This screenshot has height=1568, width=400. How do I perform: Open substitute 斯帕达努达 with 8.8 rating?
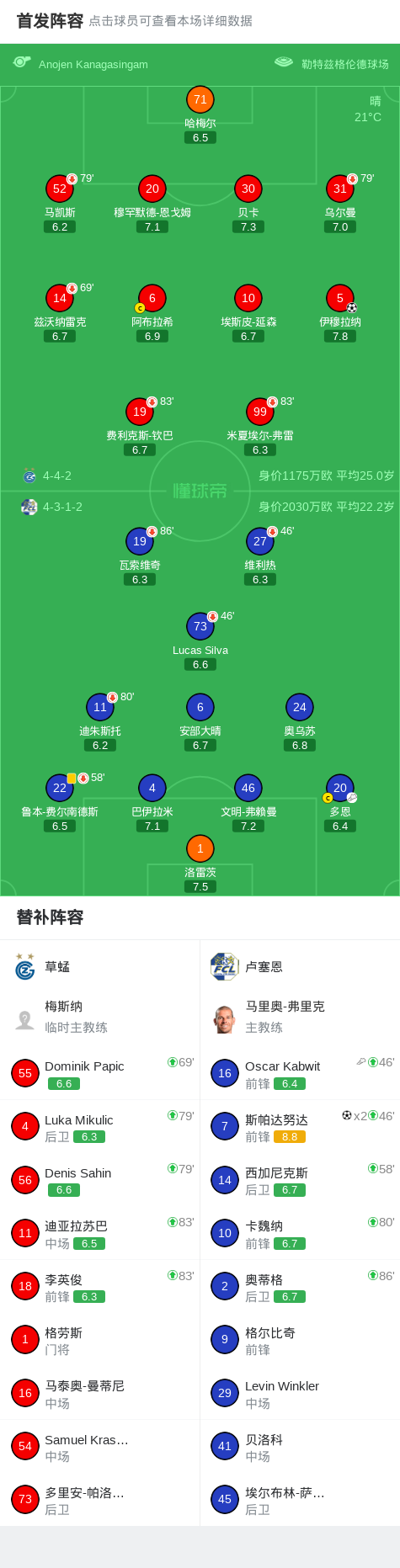pos(300,1126)
